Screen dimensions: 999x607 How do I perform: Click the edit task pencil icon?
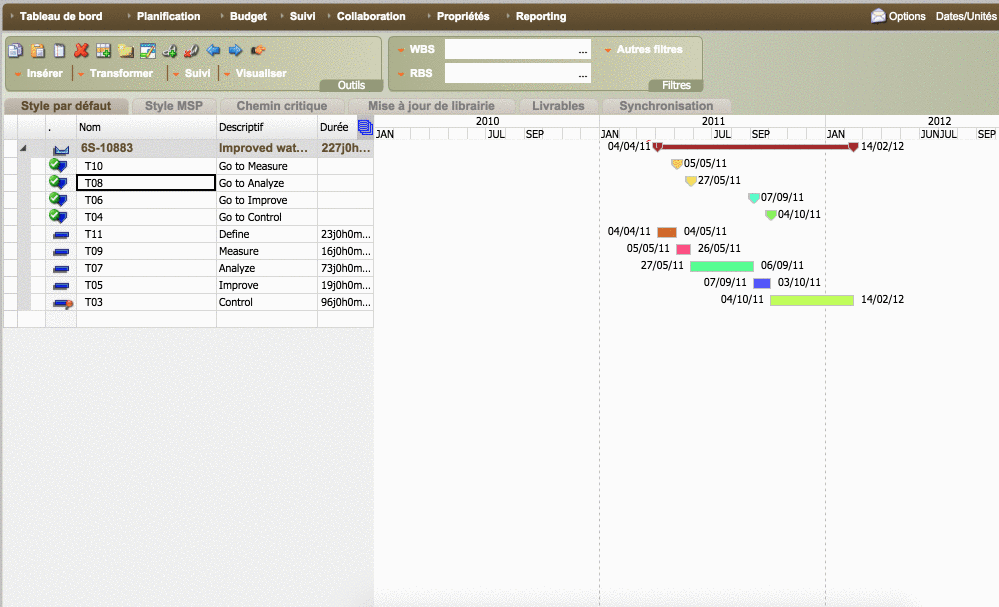tap(147, 50)
